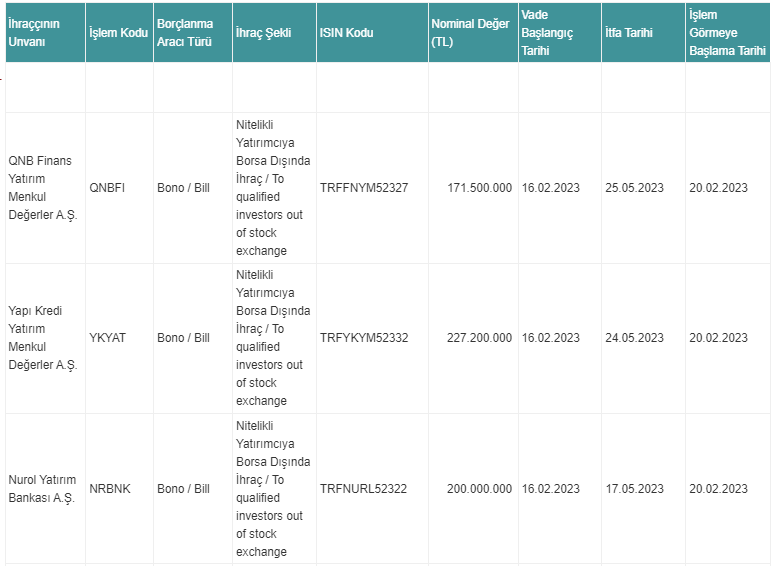Select the NRBNK transaction code cell

point(110,489)
